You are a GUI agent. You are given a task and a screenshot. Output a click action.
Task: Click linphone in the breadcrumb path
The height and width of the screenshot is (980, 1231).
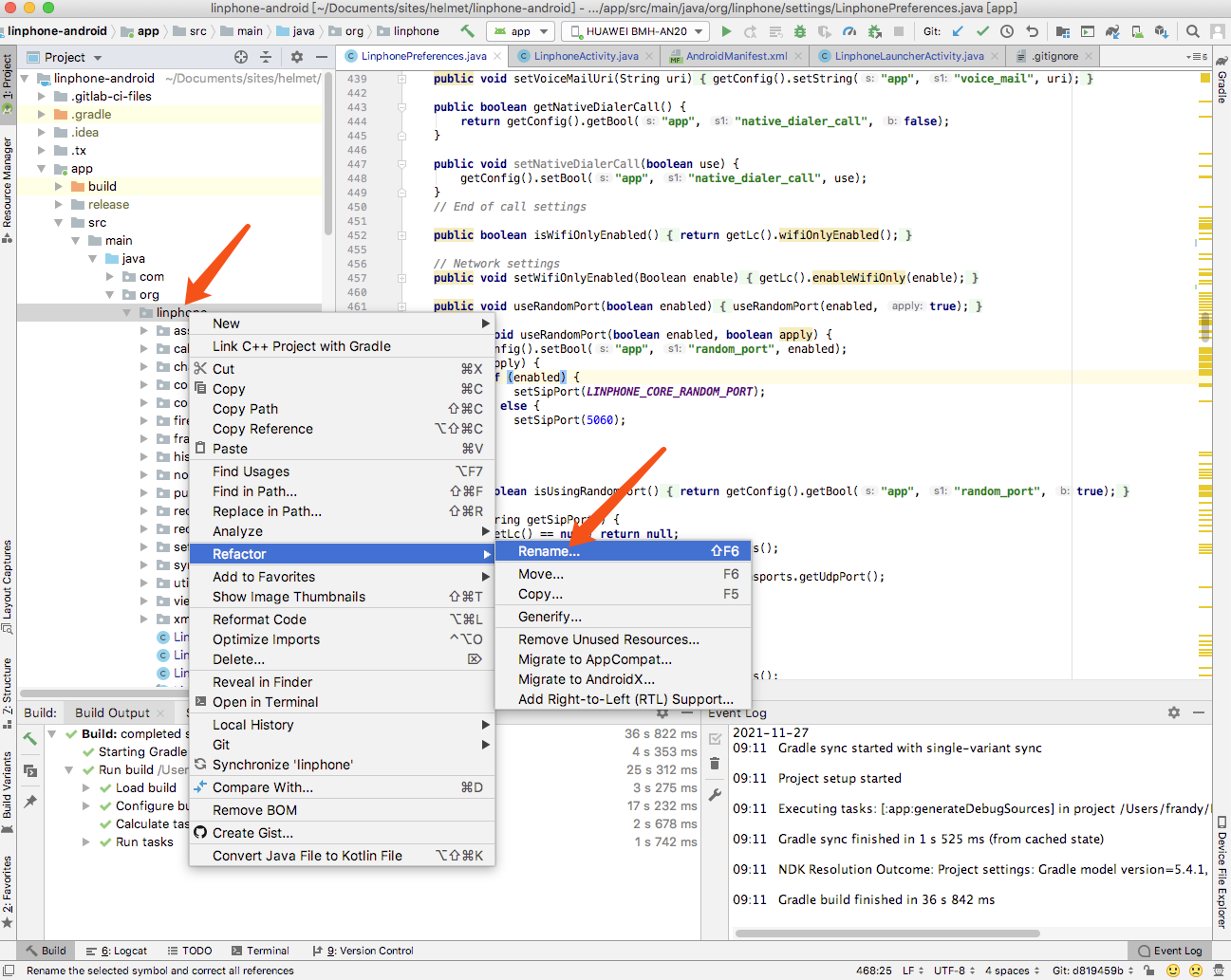coord(417,31)
